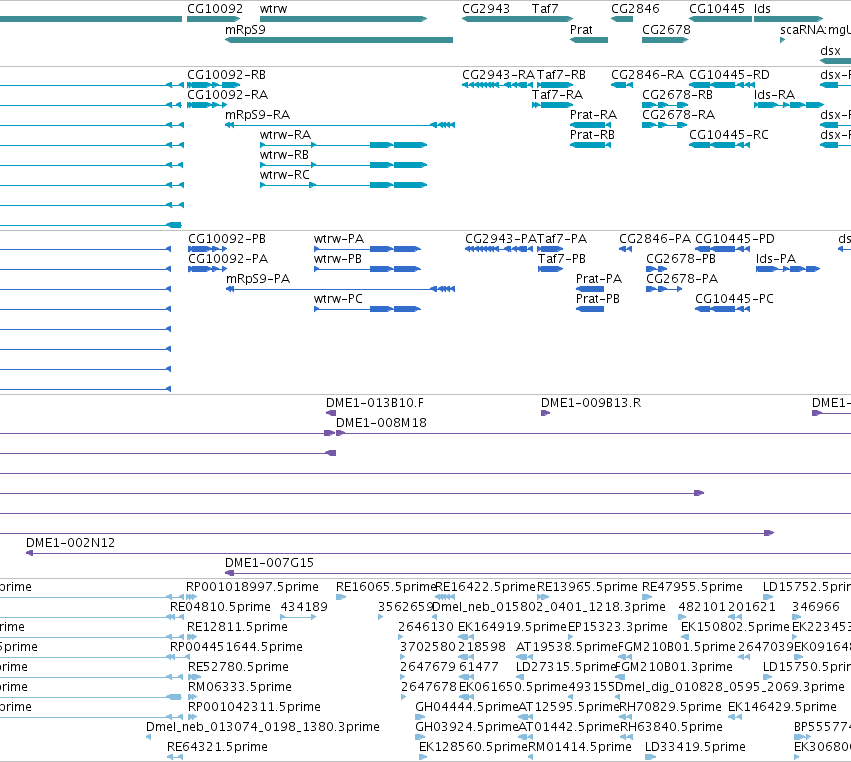This screenshot has height=762, width=851.
Task: Select protein wtrw-PA
Action: [339, 239]
